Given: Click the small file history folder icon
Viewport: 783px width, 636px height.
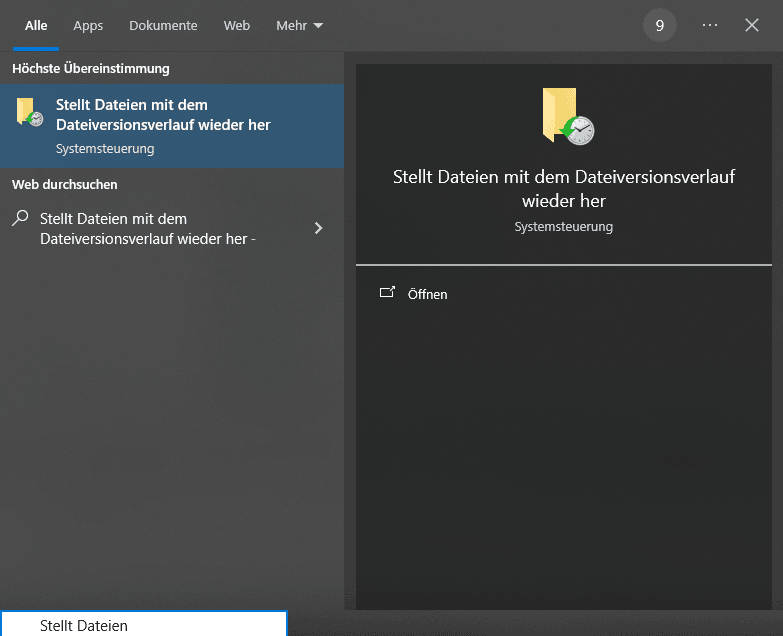Looking at the screenshot, I should [29, 112].
